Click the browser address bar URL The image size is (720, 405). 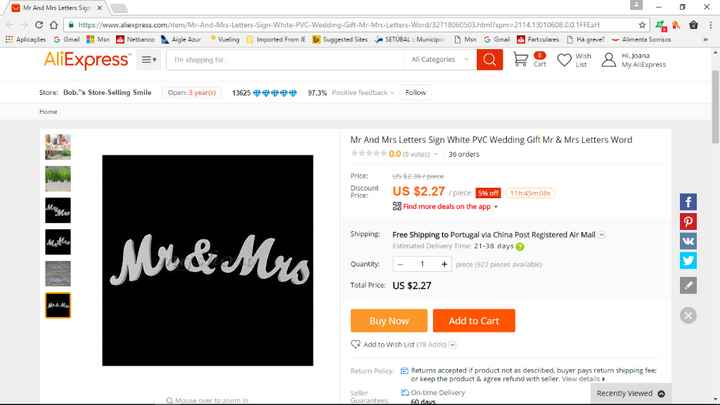point(339,25)
